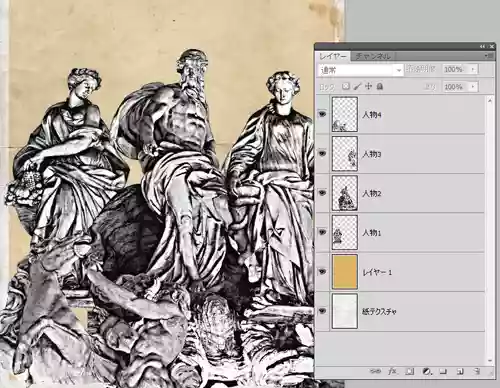
Task: Click the 人物4 layer thumbnail
Action: [x=345, y=114]
